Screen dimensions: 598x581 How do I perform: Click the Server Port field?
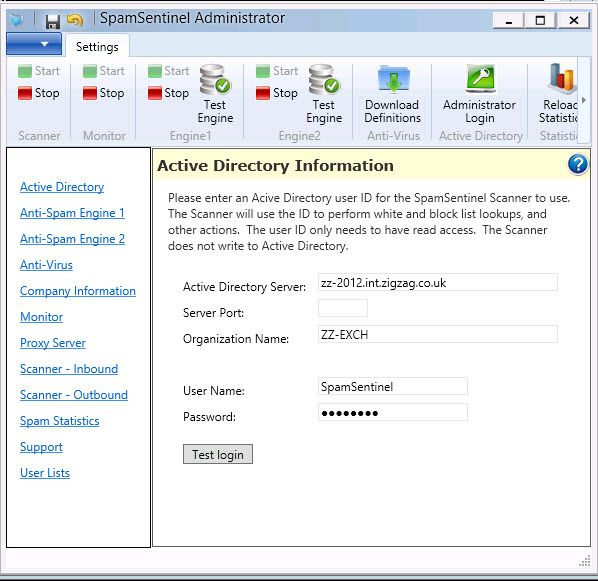tap(343, 308)
